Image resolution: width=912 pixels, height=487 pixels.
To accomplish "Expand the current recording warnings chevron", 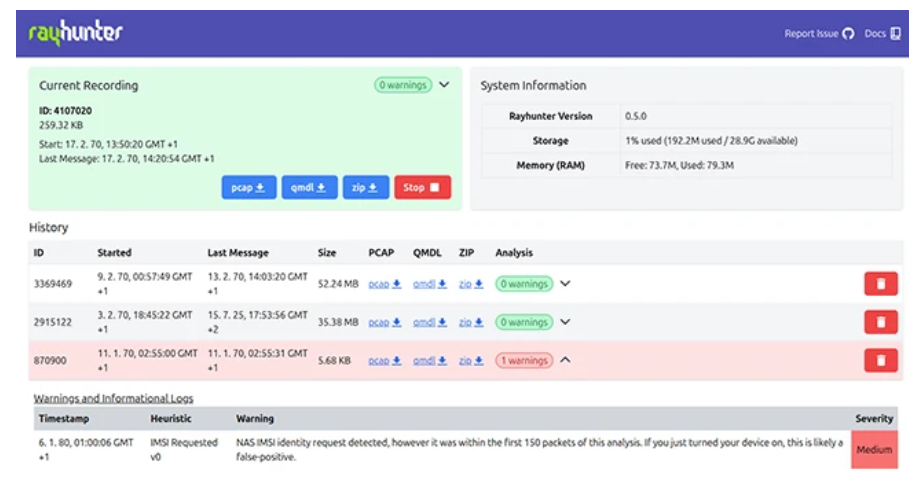I will pyautogui.click(x=444, y=85).
